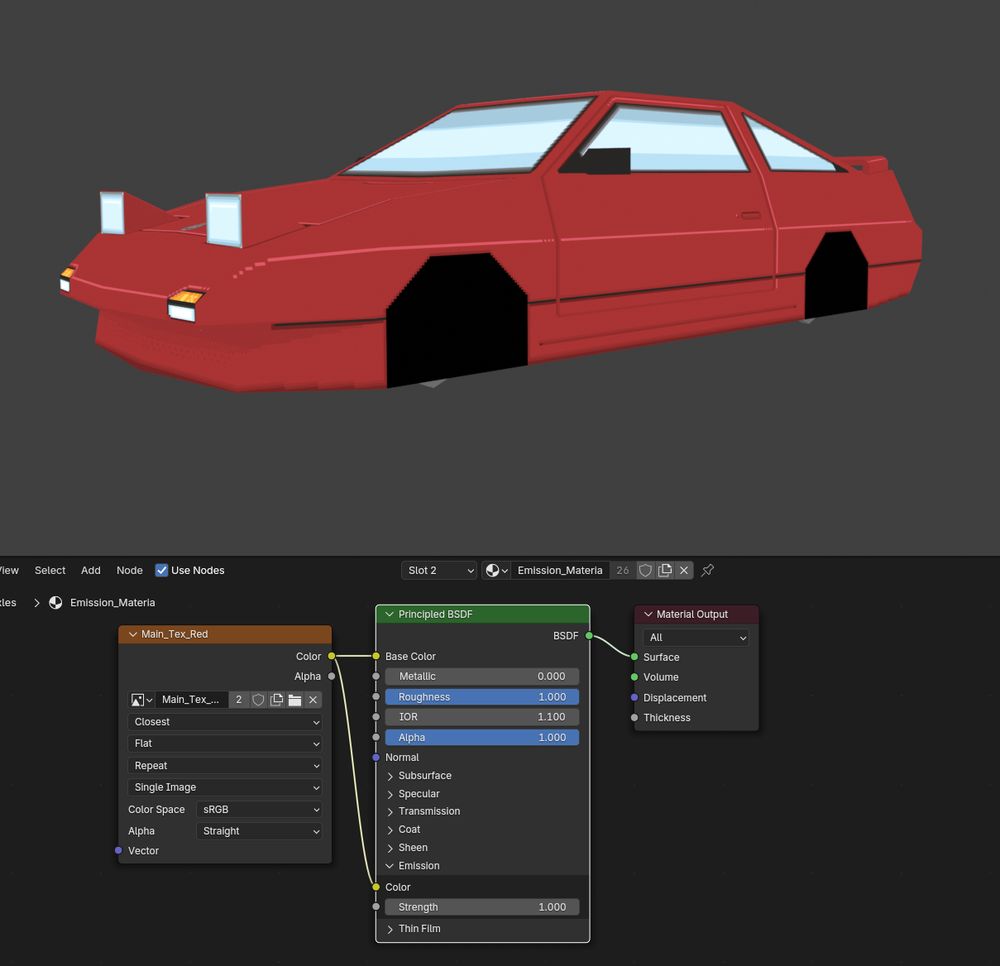This screenshot has height=966, width=1000.
Task: Unlink the Emission_Materia material with X icon
Action: point(684,571)
